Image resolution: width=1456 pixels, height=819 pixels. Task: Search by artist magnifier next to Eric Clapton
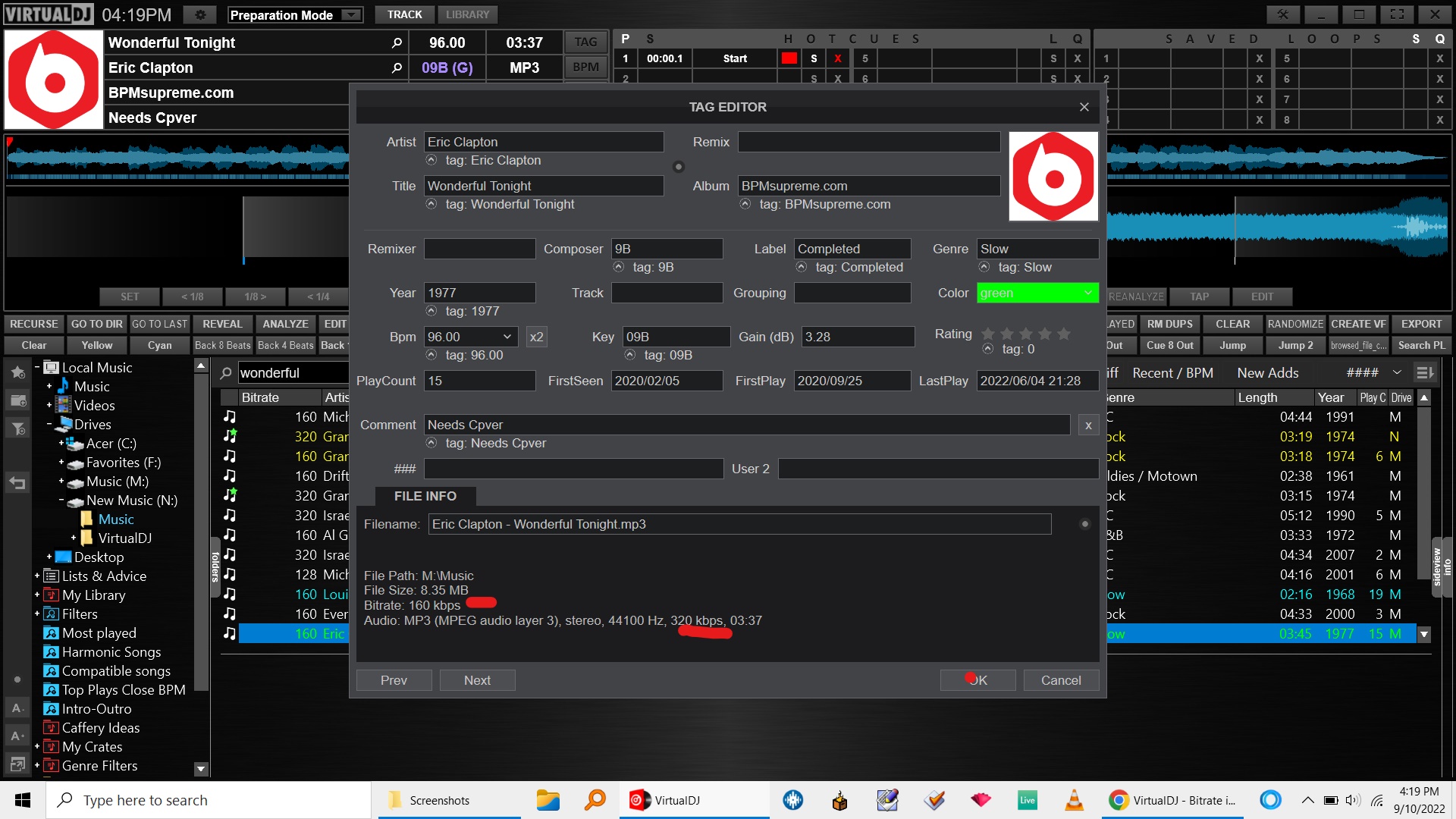(x=397, y=68)
